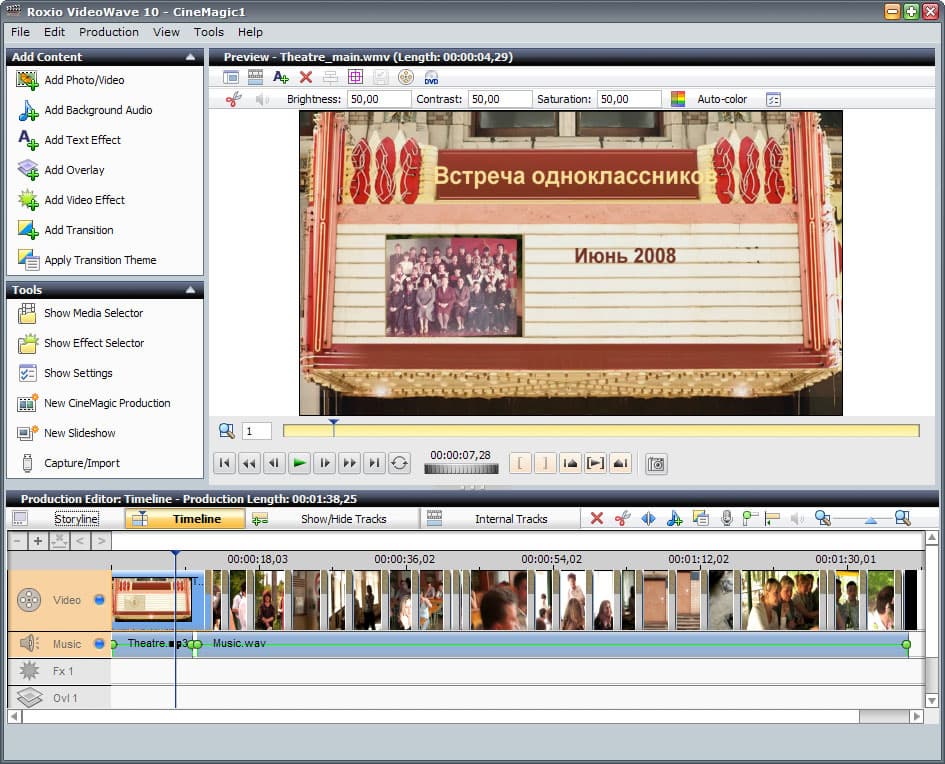The height and width of the screenshot is (764, 945).
Task: Click the red X delete icon in timeline toolbar
Action: click(597, 518)
